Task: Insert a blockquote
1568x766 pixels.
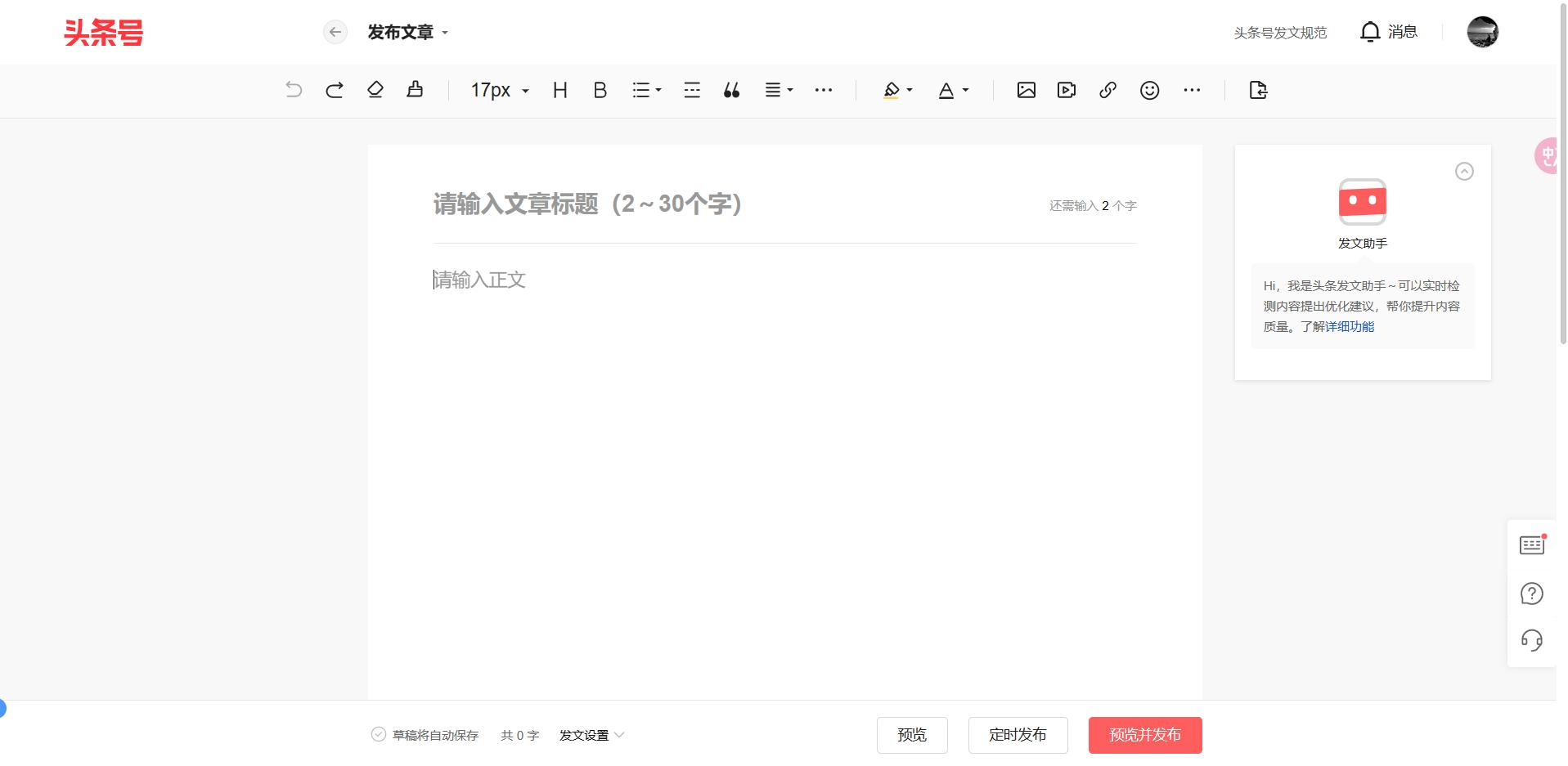Action: click(x=731, y=90)
